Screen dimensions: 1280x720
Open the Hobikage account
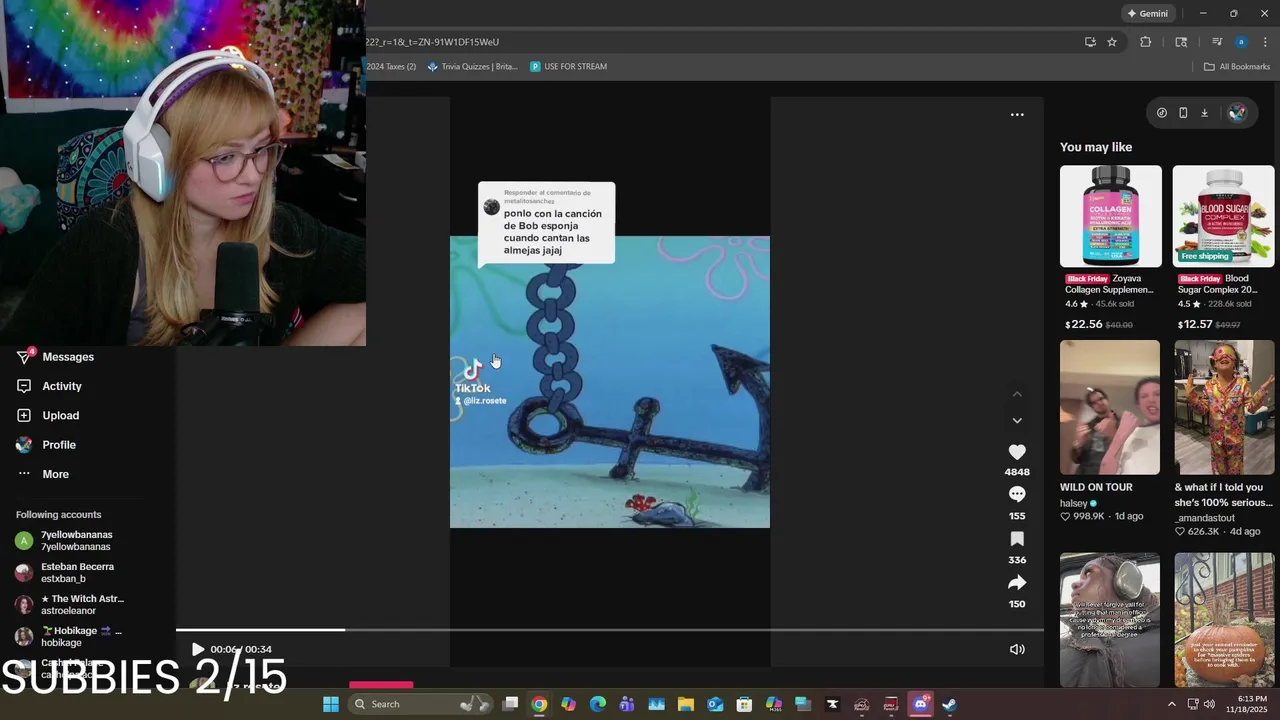[70, 636]
